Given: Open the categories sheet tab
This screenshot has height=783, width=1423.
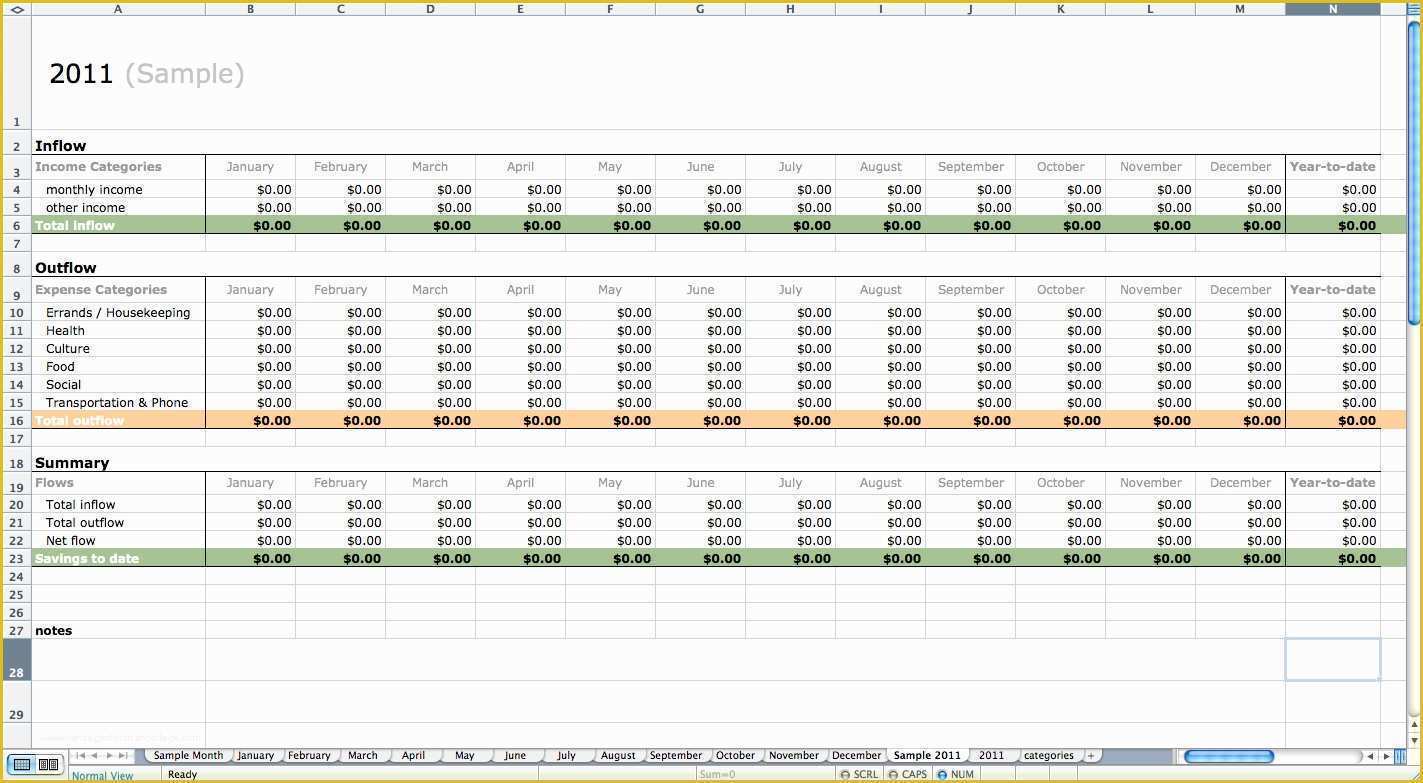Looking at the screenshot, I should point(1049,756).
